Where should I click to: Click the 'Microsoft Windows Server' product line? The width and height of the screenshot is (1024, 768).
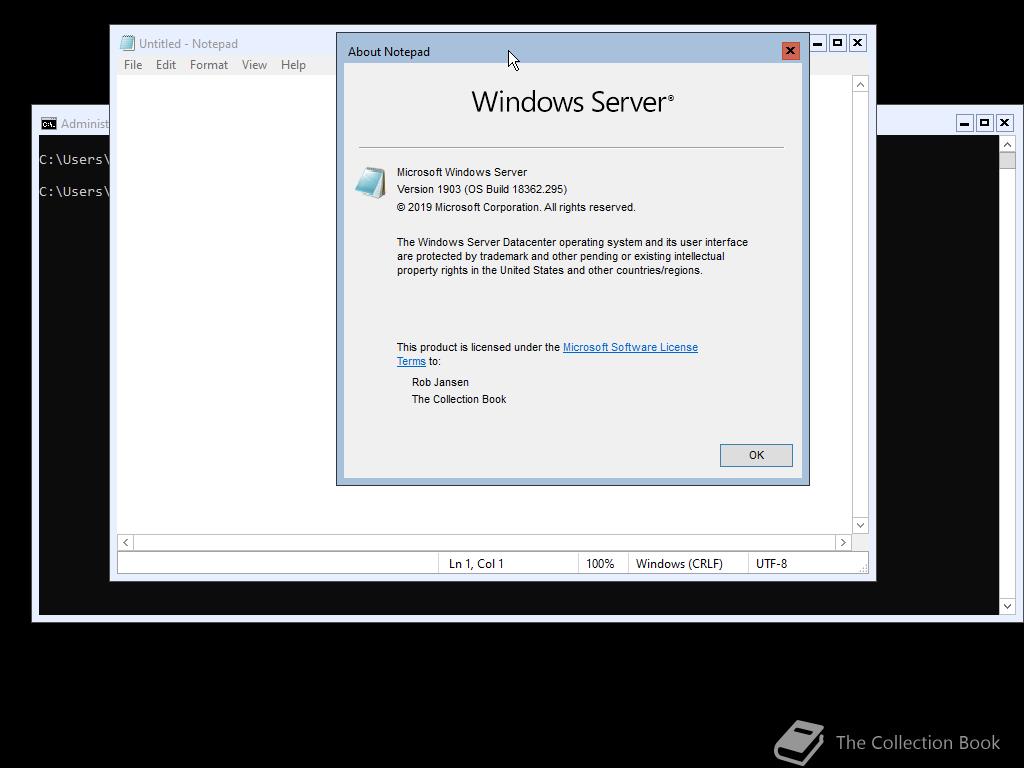(x=462, y=172)
